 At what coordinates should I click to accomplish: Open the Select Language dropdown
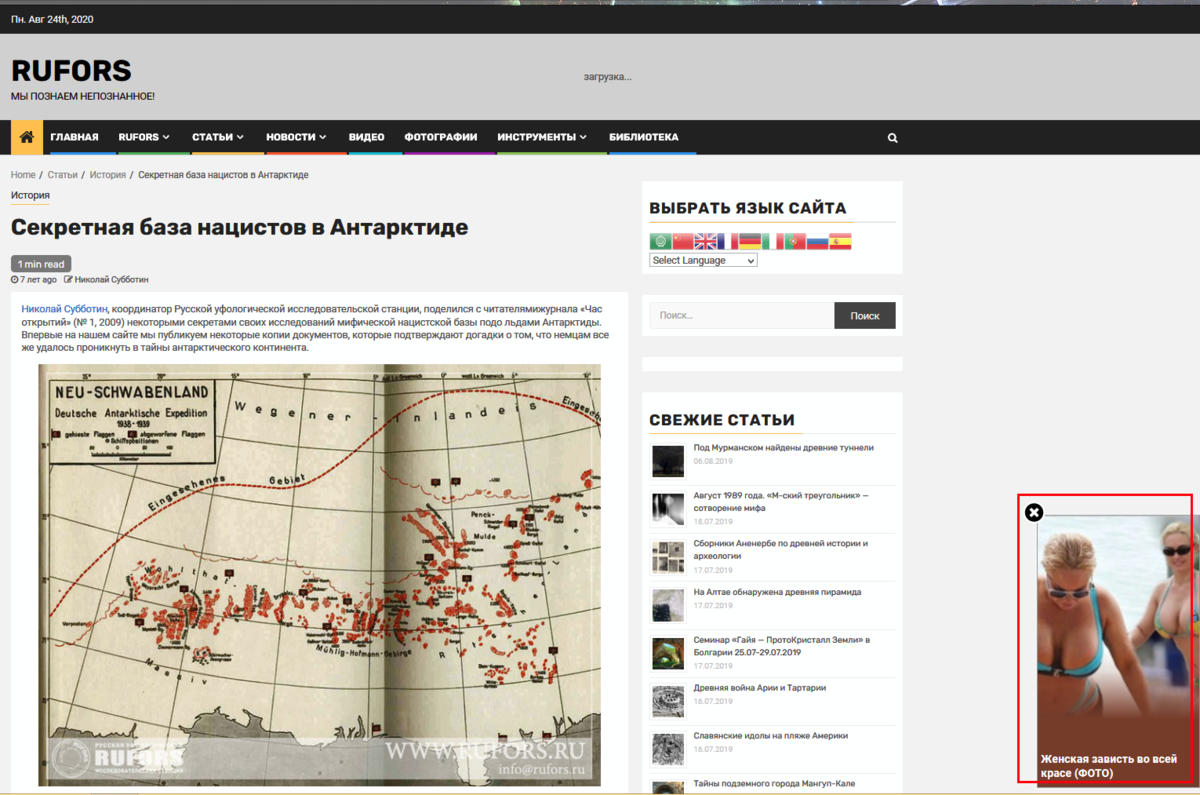703,260
